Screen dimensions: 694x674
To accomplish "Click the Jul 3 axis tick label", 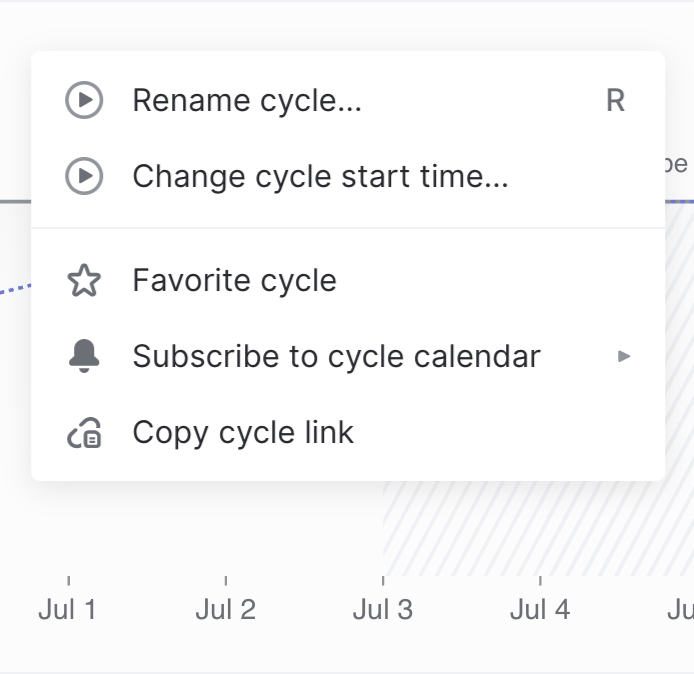I will coord(383,609).
